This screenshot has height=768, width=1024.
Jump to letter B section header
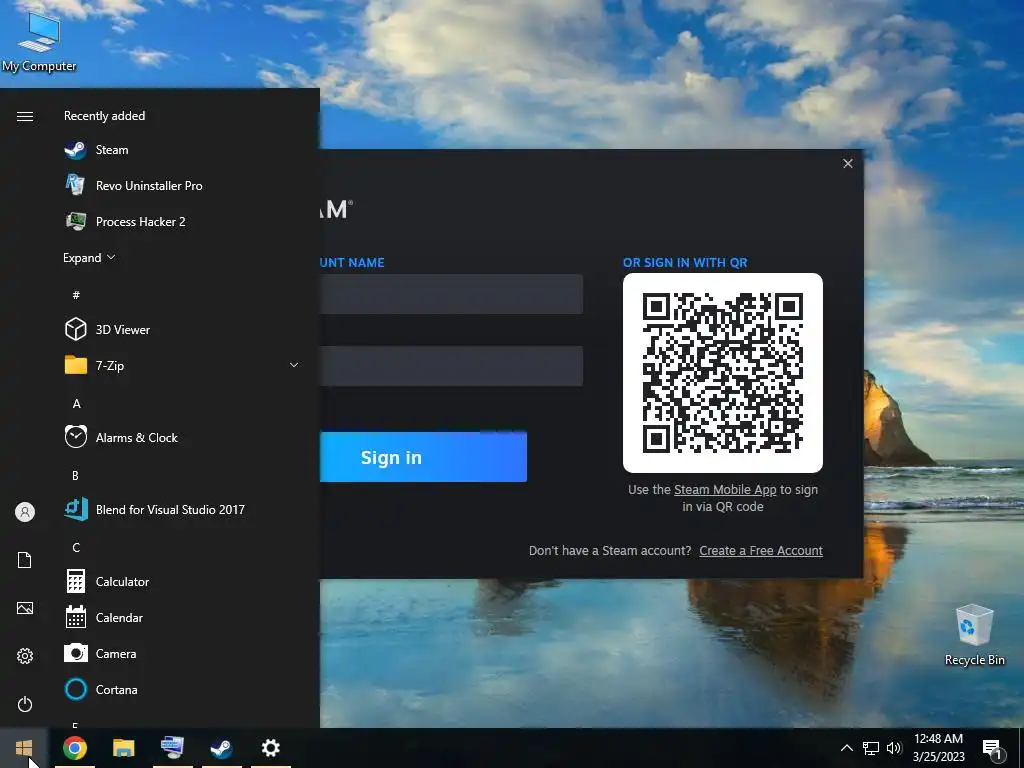point(75,475)
